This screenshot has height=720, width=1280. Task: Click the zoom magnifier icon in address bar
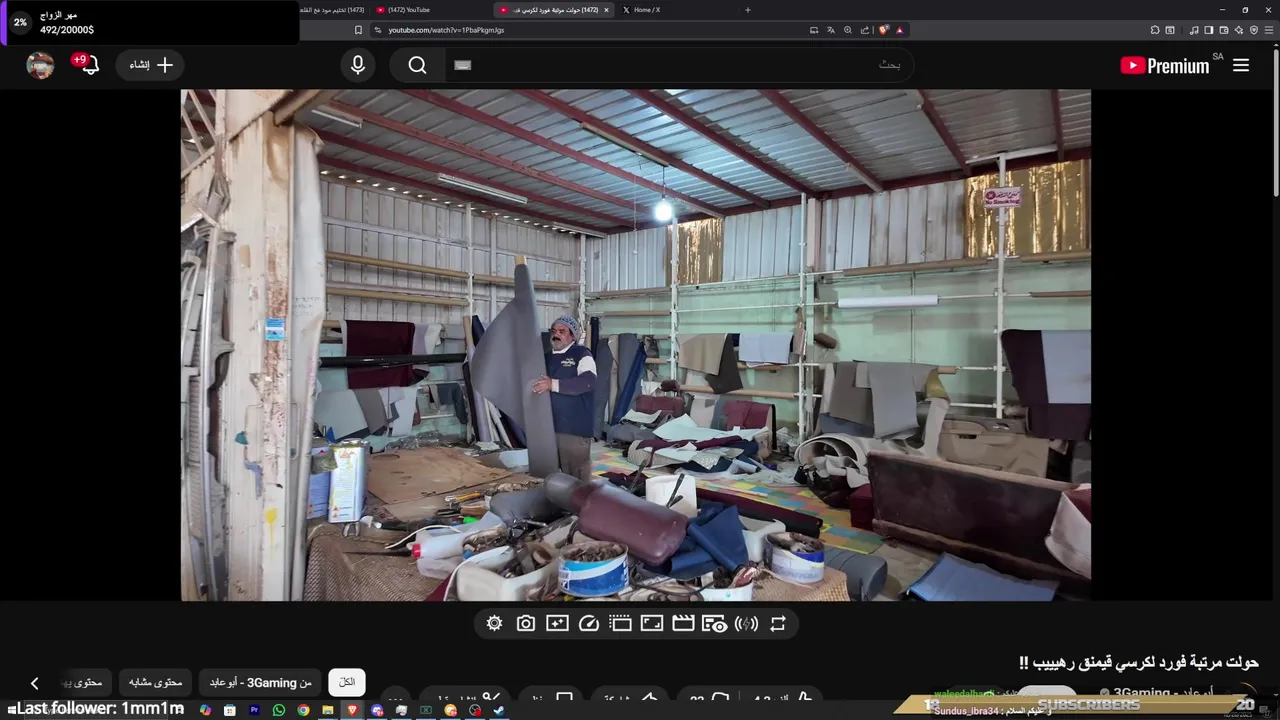click(848, 30)
